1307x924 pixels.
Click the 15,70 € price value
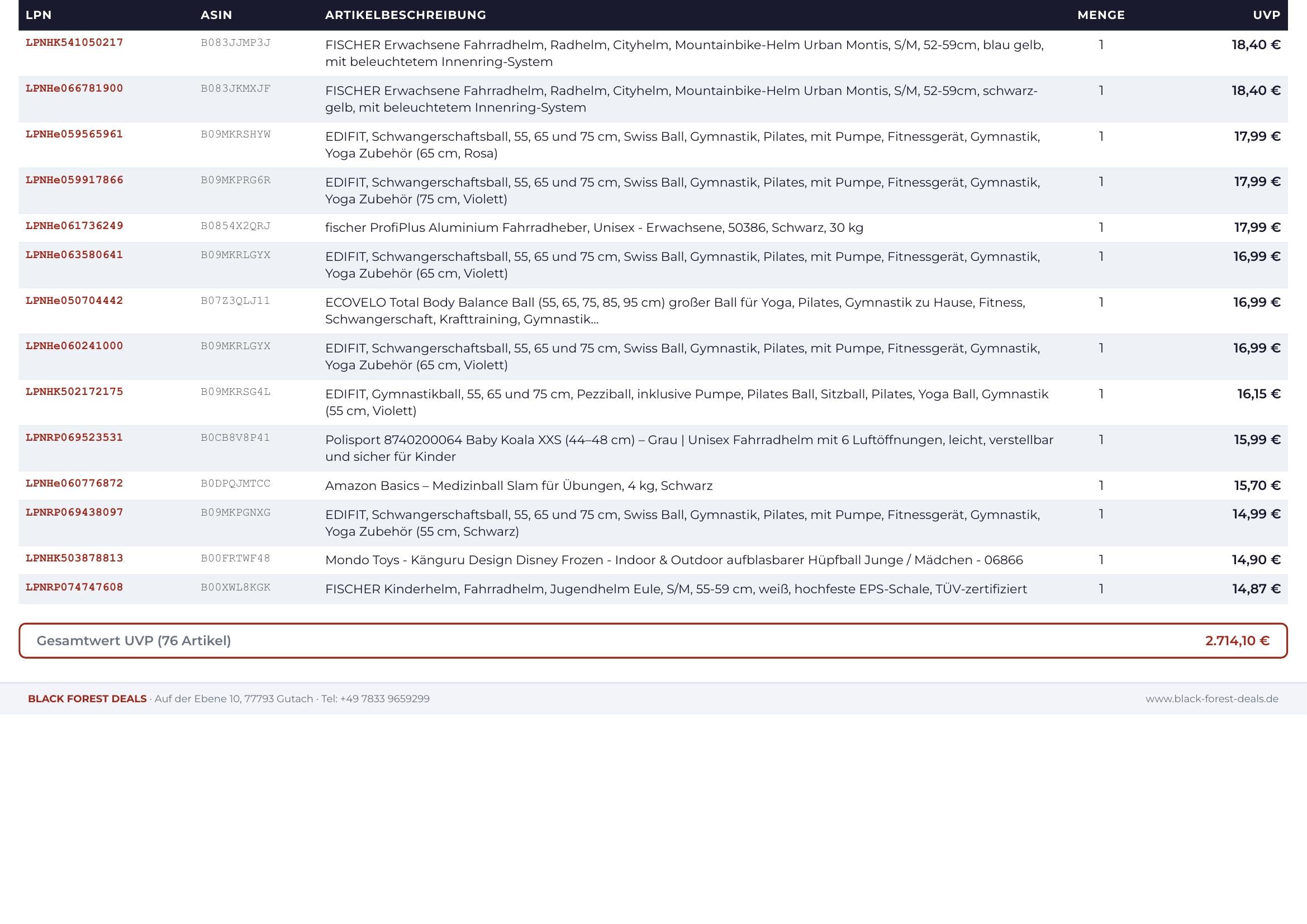click(1257, 485)
